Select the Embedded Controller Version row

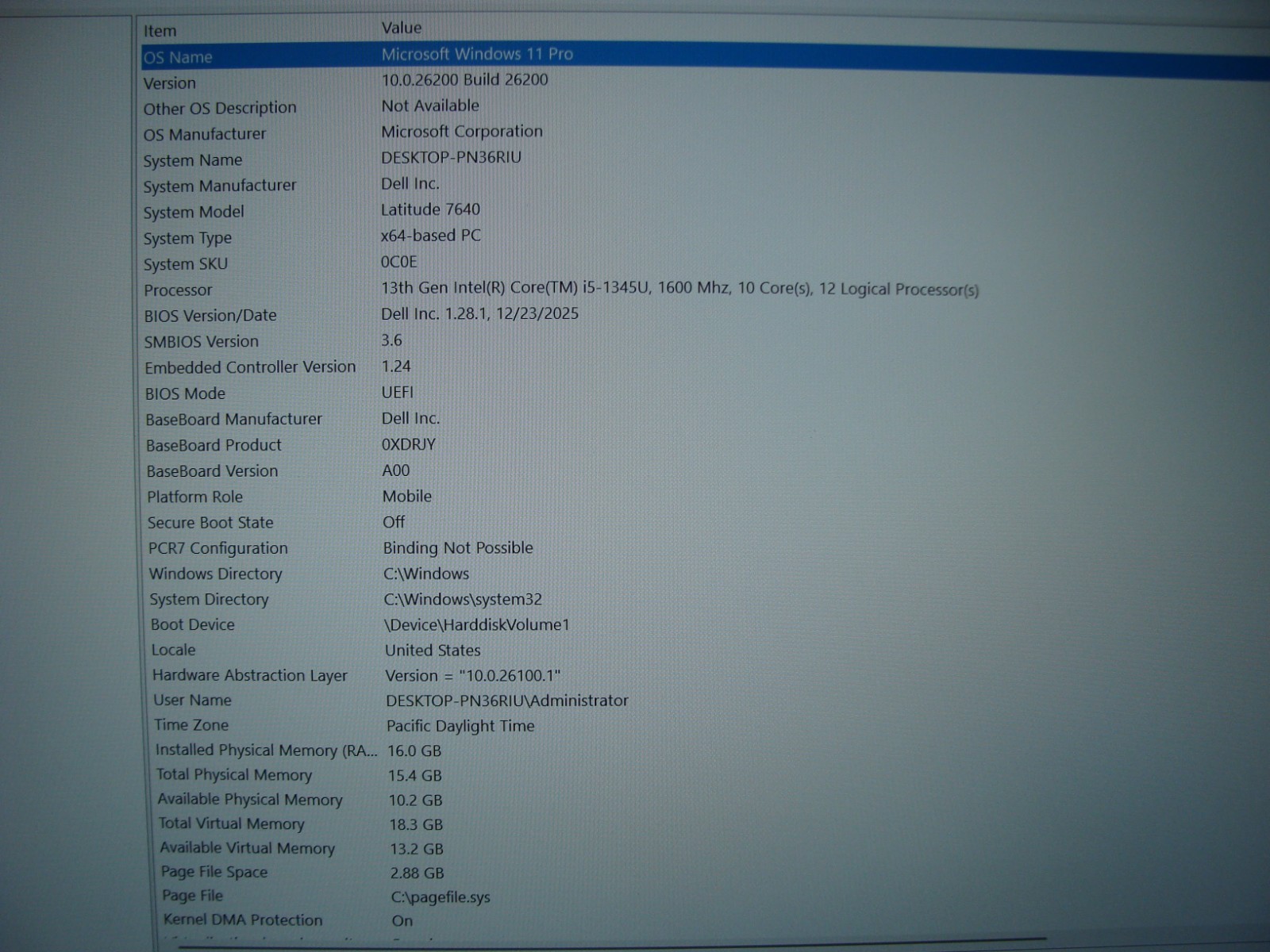(x=250, y=367)
